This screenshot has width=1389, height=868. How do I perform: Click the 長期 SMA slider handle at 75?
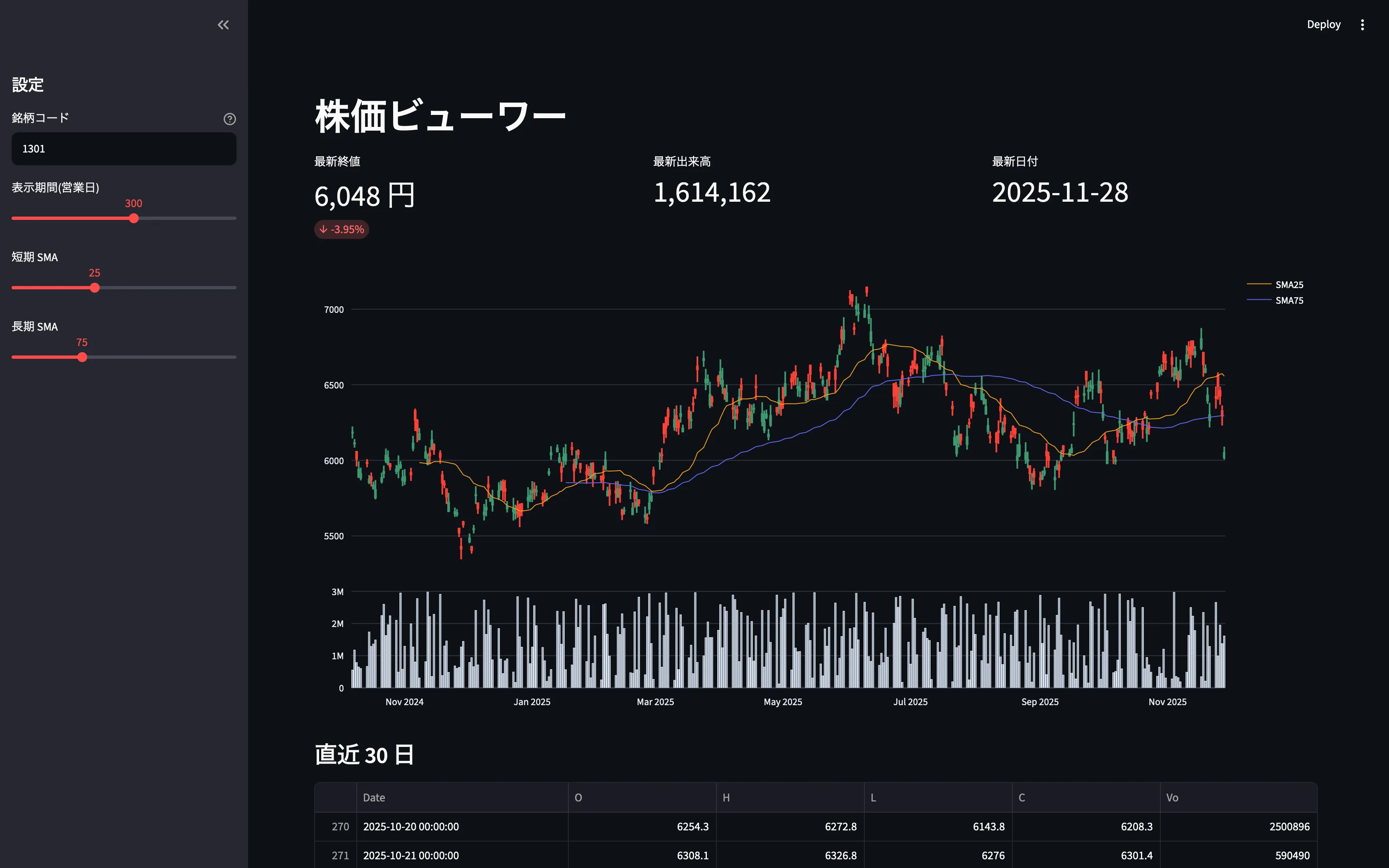pos(82,357)
